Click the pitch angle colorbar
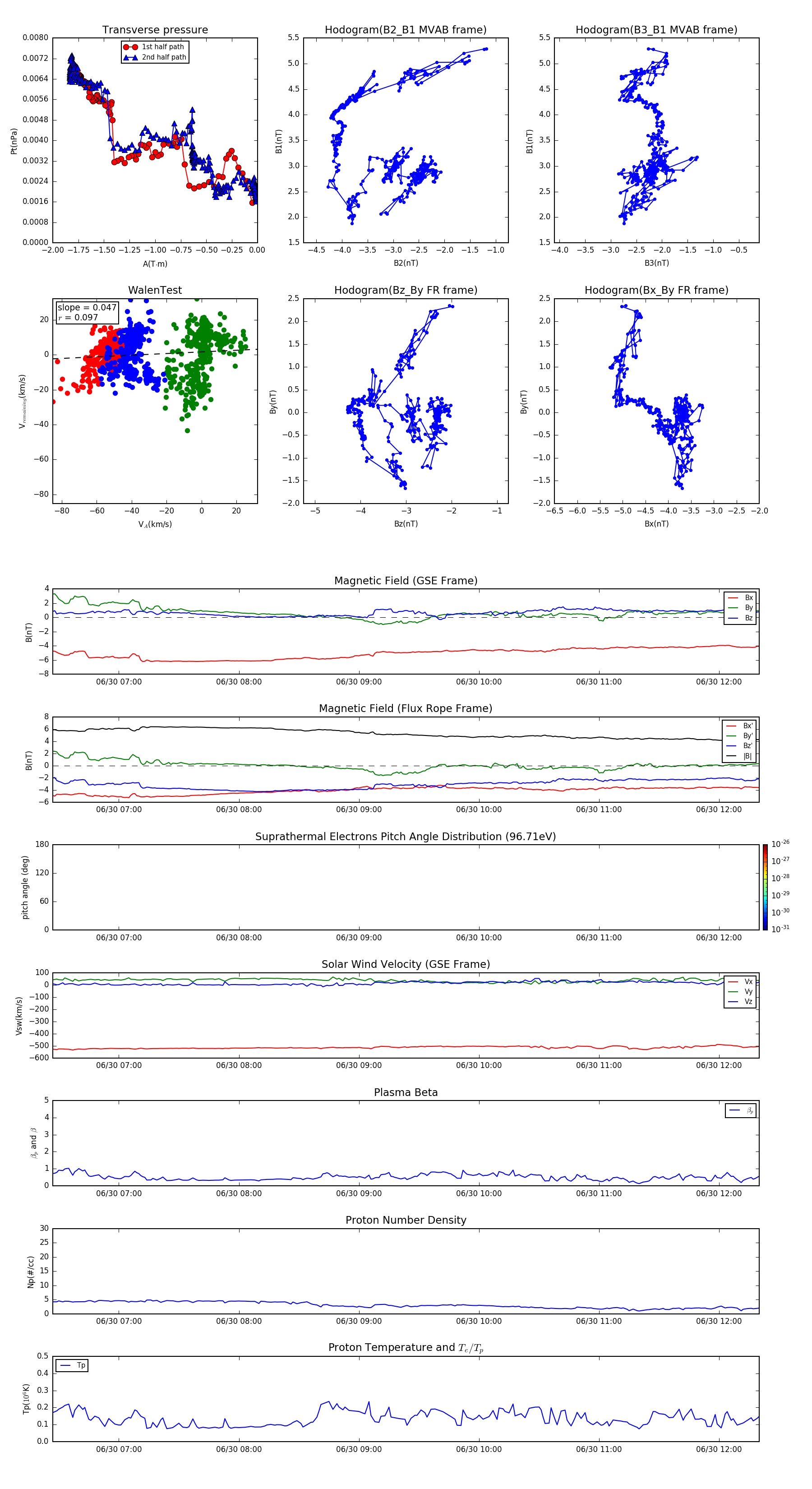 pos(765,887)
